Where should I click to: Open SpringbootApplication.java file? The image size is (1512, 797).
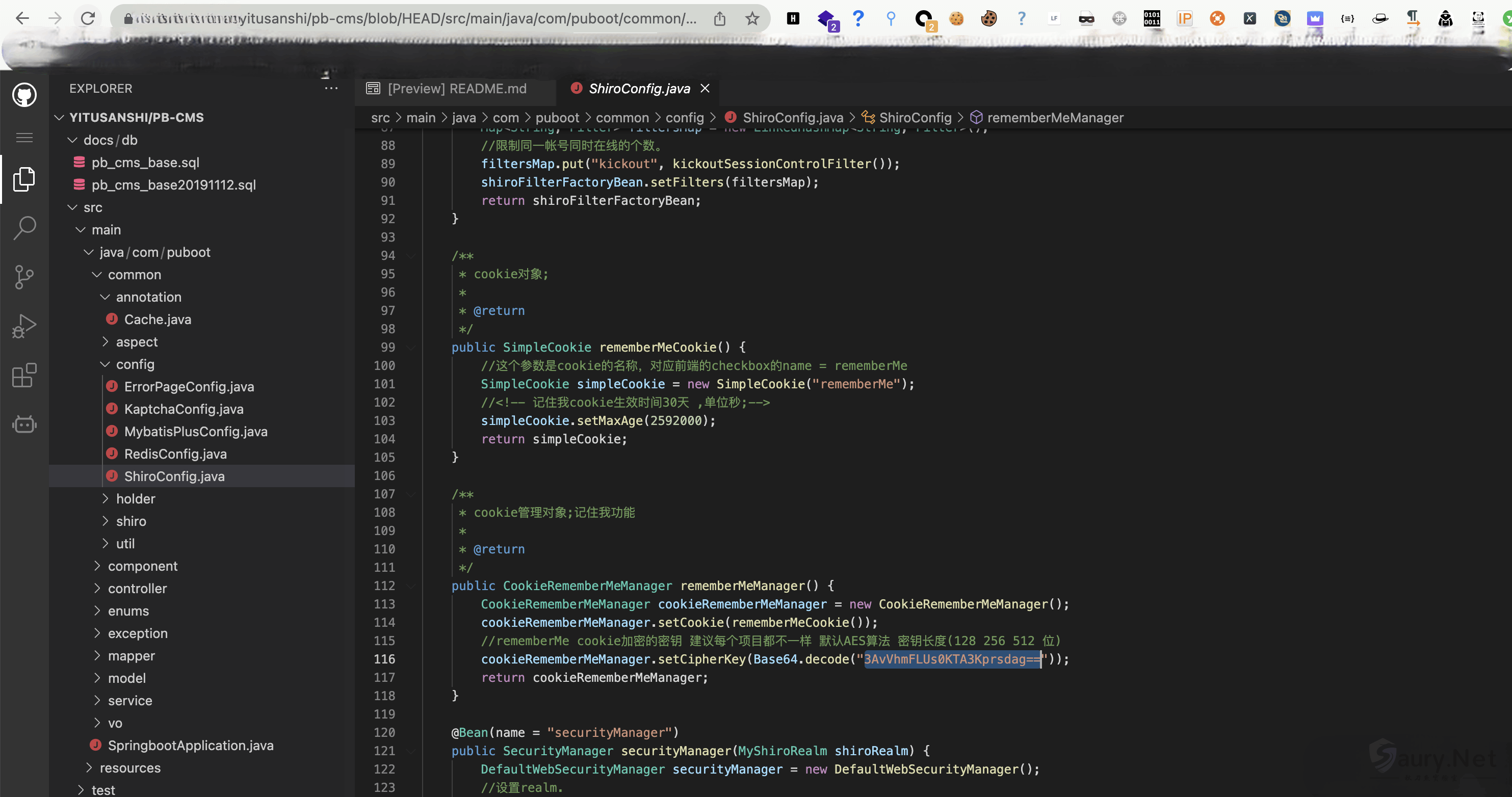[x=190, y=746]
